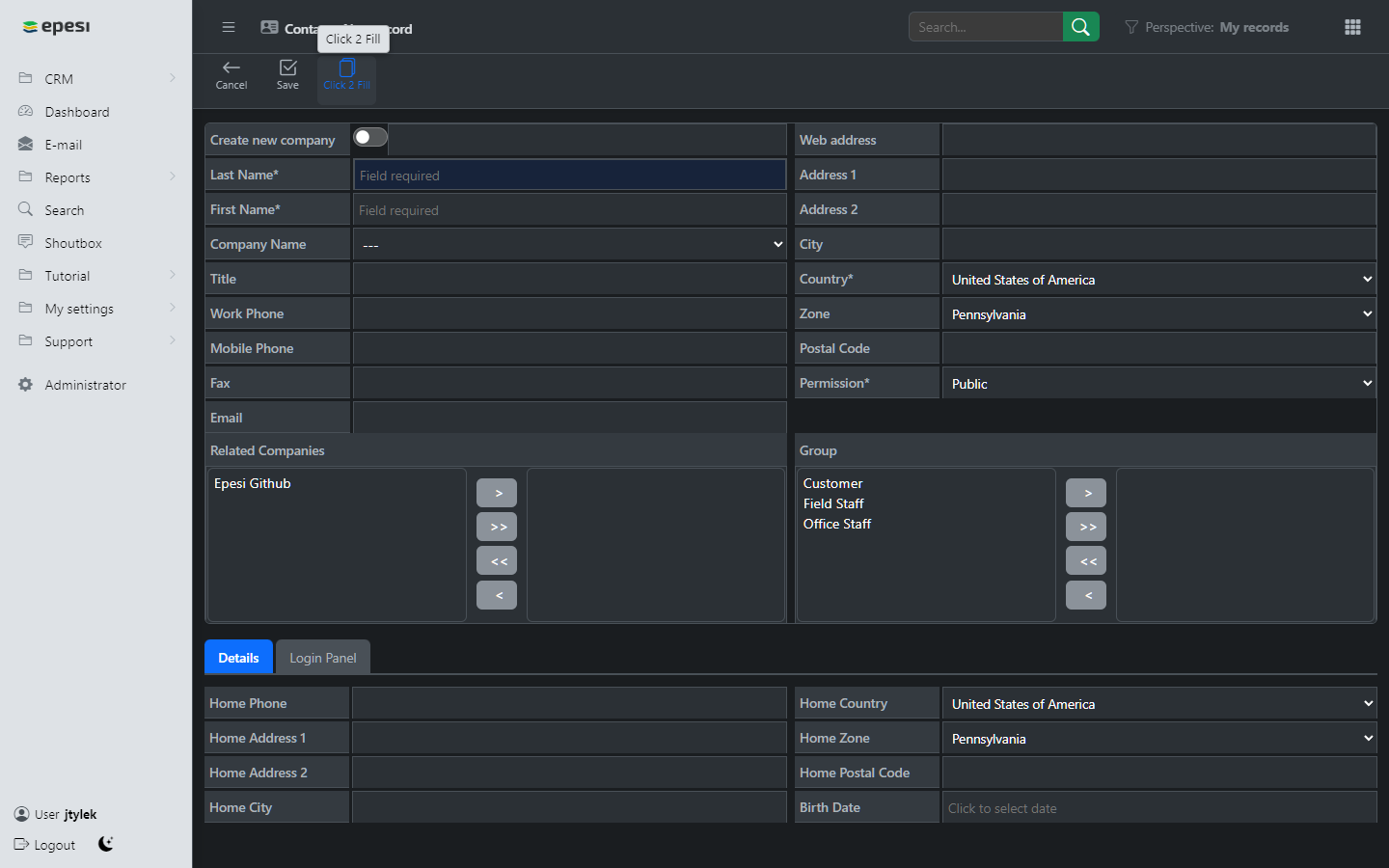Select the Details tab
Viewport: 1389px width, 868px height.
click(x=238, y=657)
